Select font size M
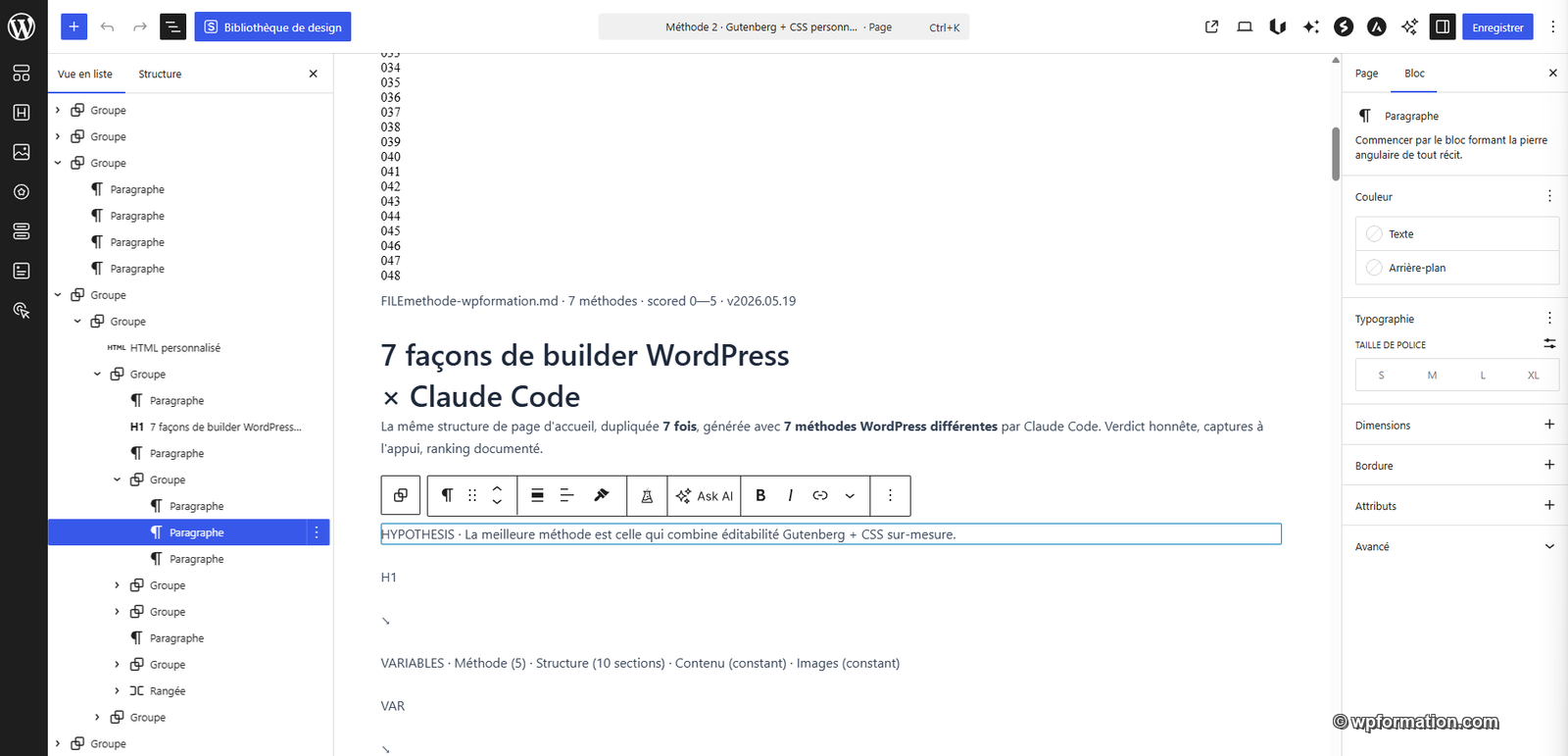The width and height of the screenshot is (1568, 756). click(1432, 376)
